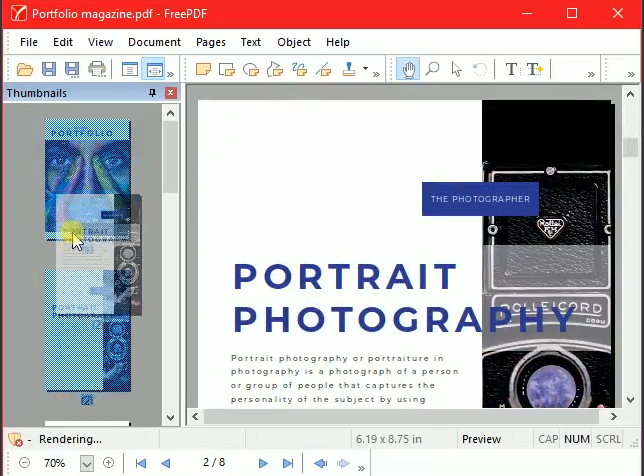Choose the arrow Select tool
Viewport: 644px width, 476px height.
457,69
